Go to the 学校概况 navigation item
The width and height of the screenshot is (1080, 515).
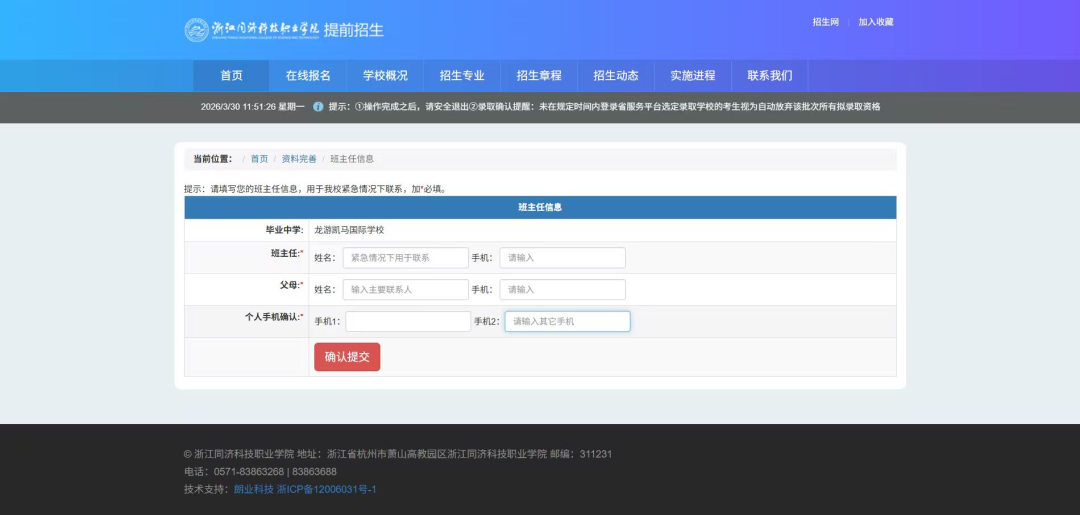pos(385,76)
